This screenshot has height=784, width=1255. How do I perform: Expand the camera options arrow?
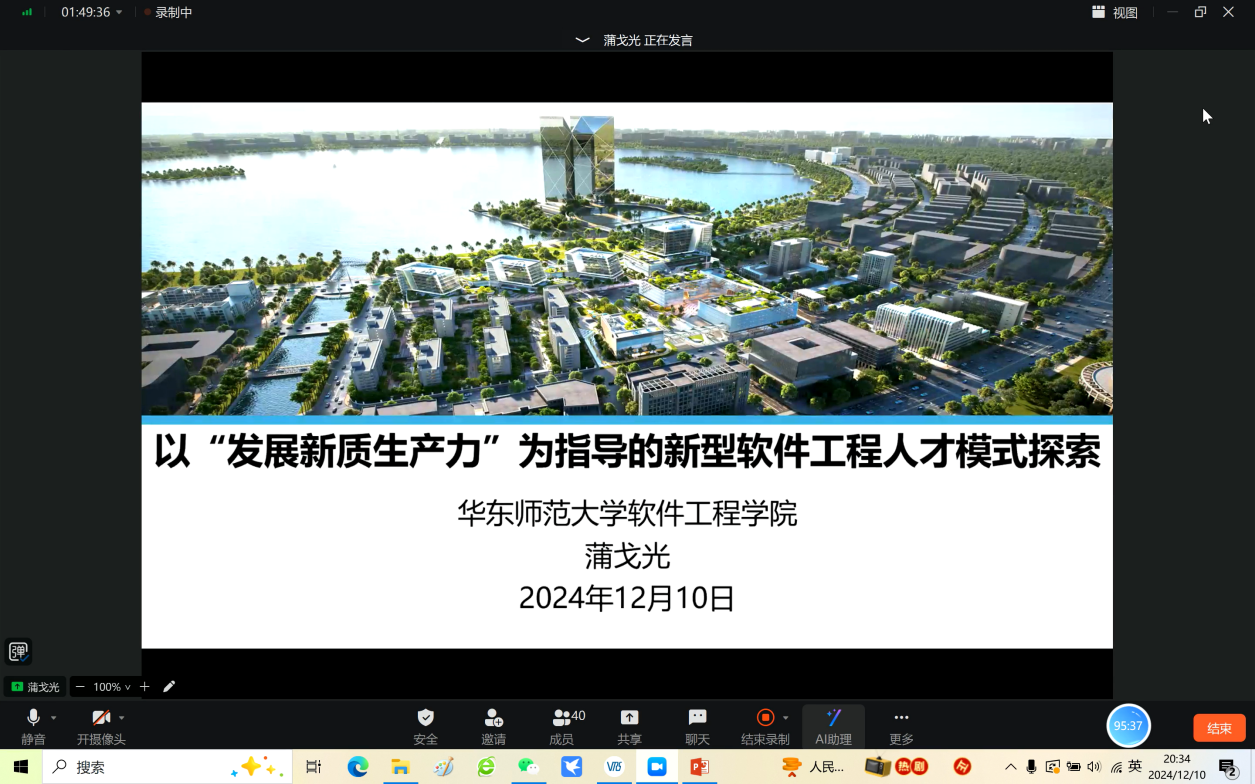(122, 717)
